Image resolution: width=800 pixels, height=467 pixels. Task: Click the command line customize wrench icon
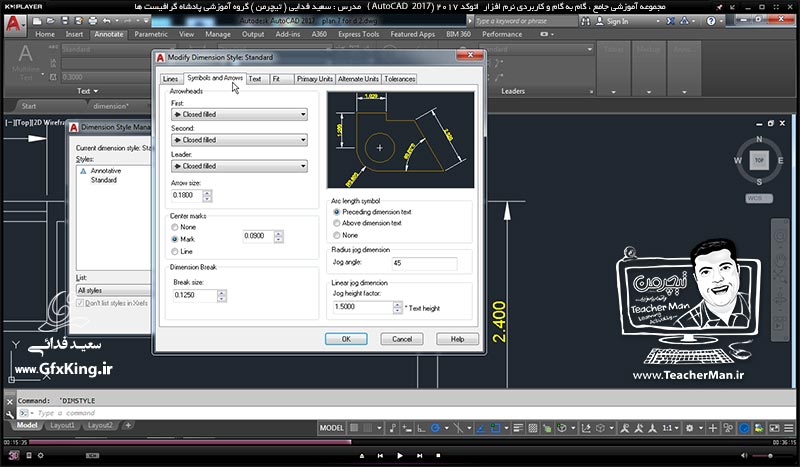coord(10,414)
